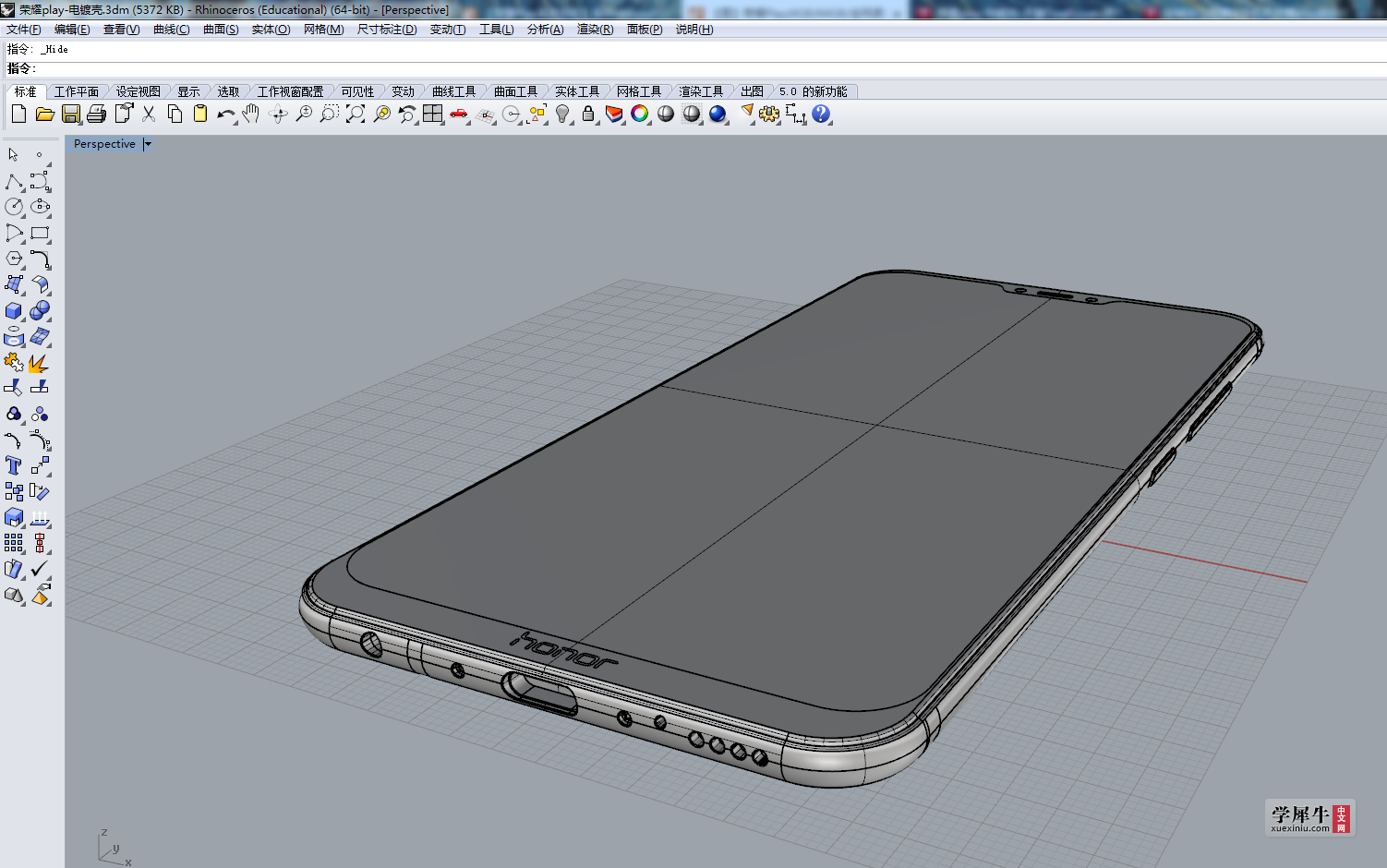Switch to the 5.0 的新功能 toolbar tab
1387x868 pixels.
pos(814,91)
